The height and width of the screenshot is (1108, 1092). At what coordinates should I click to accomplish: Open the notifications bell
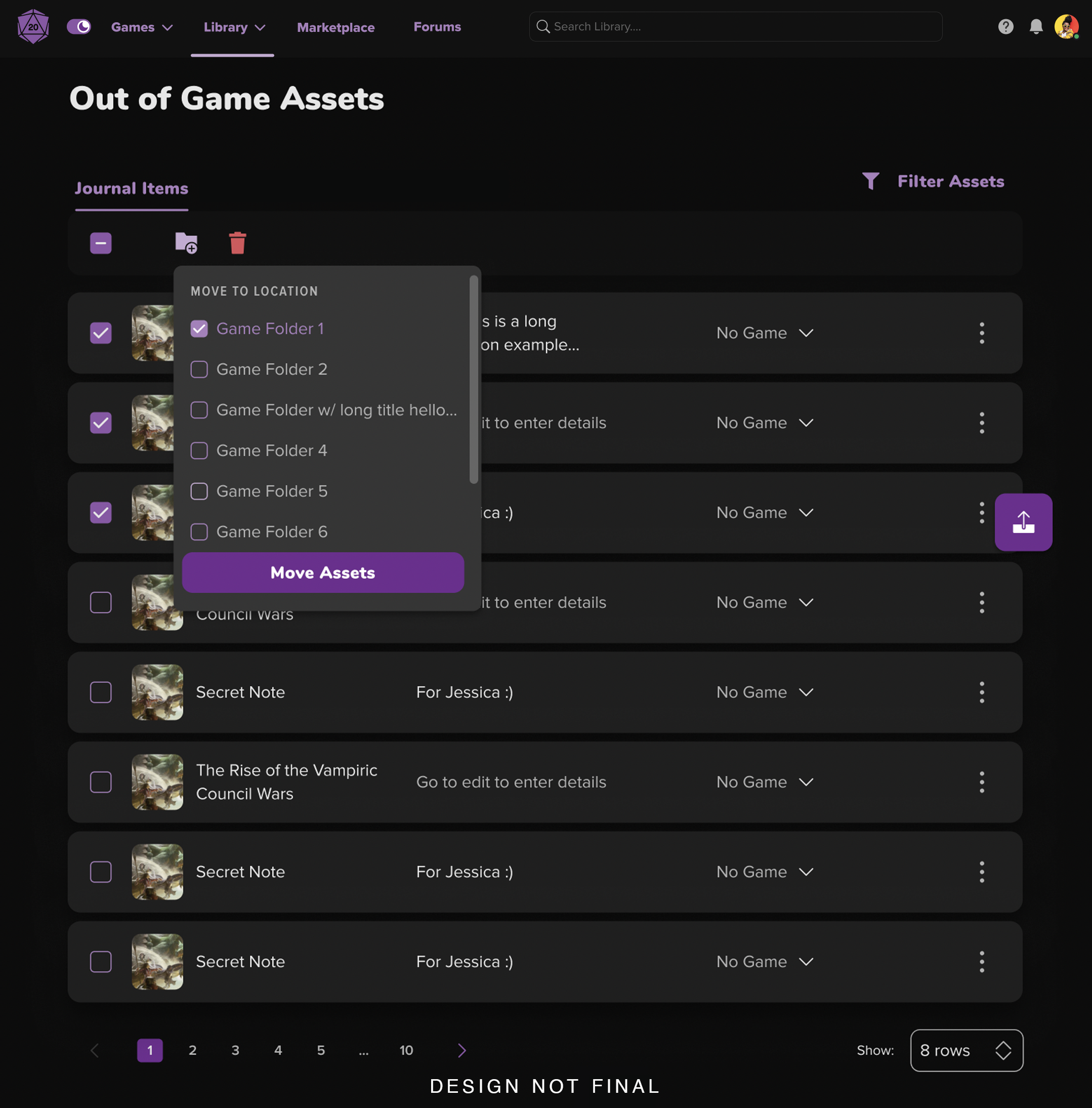[1036, 26]
